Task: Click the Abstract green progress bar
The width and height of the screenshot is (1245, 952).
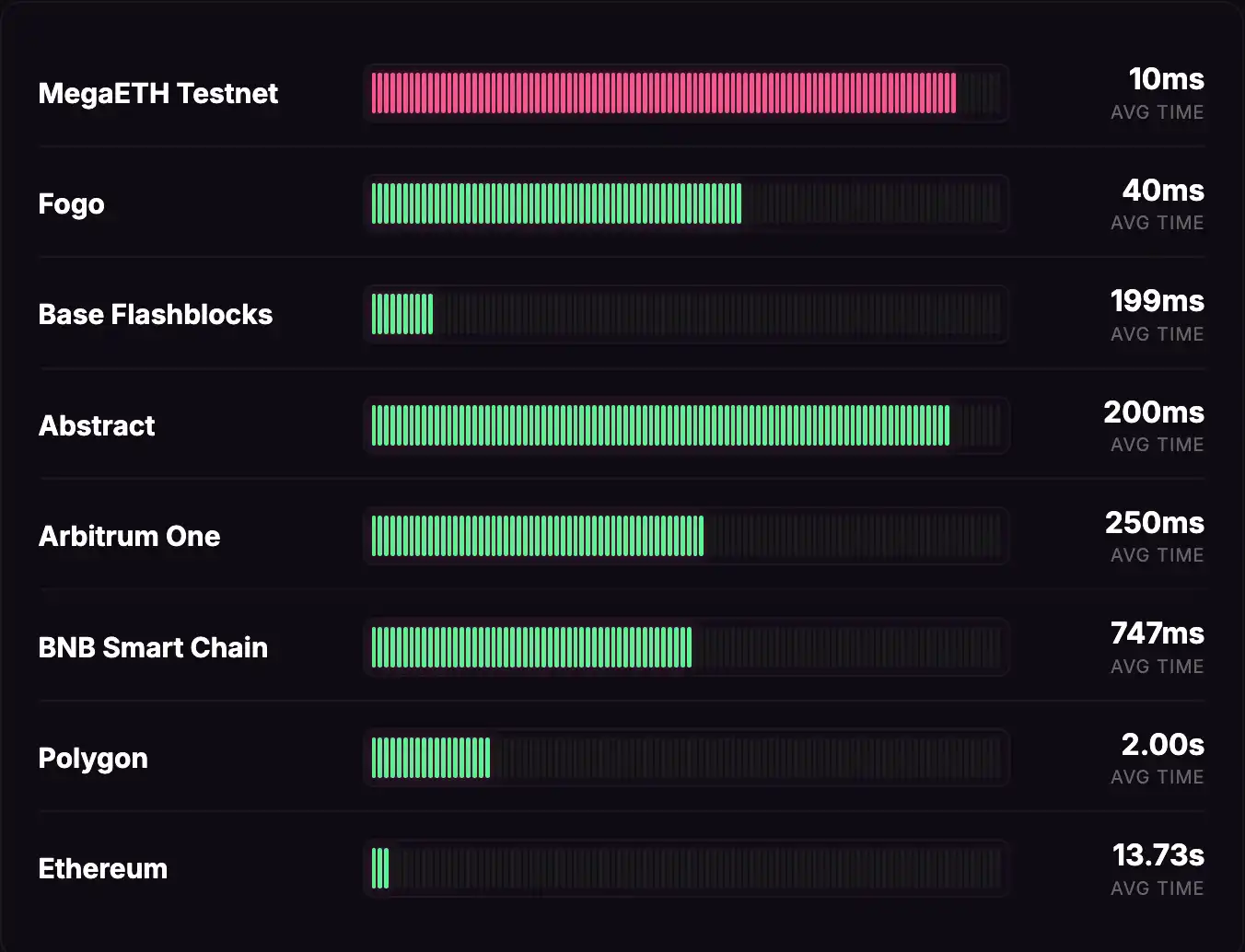Action: tap(660, 425)
